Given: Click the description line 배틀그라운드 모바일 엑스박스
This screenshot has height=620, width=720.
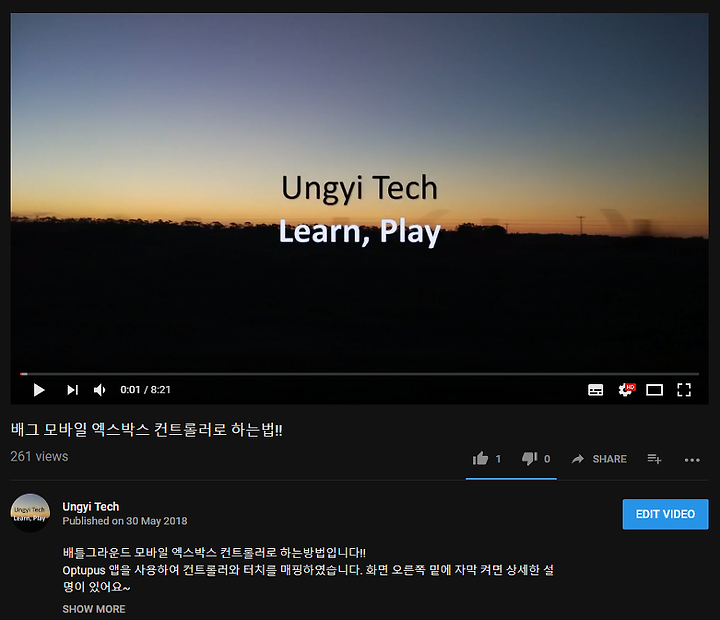Looking at the screenshot, I should pos(214,552).
